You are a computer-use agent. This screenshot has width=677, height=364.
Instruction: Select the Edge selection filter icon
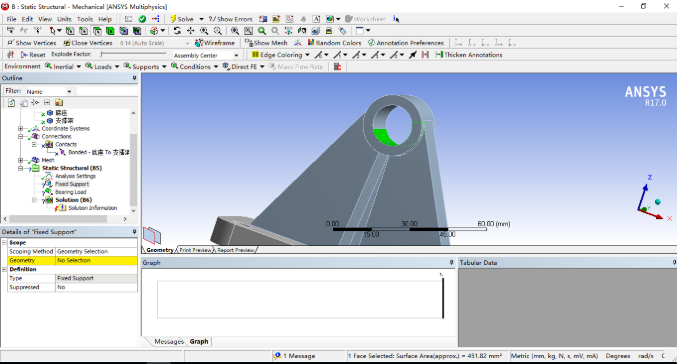[x=83, y=31]
